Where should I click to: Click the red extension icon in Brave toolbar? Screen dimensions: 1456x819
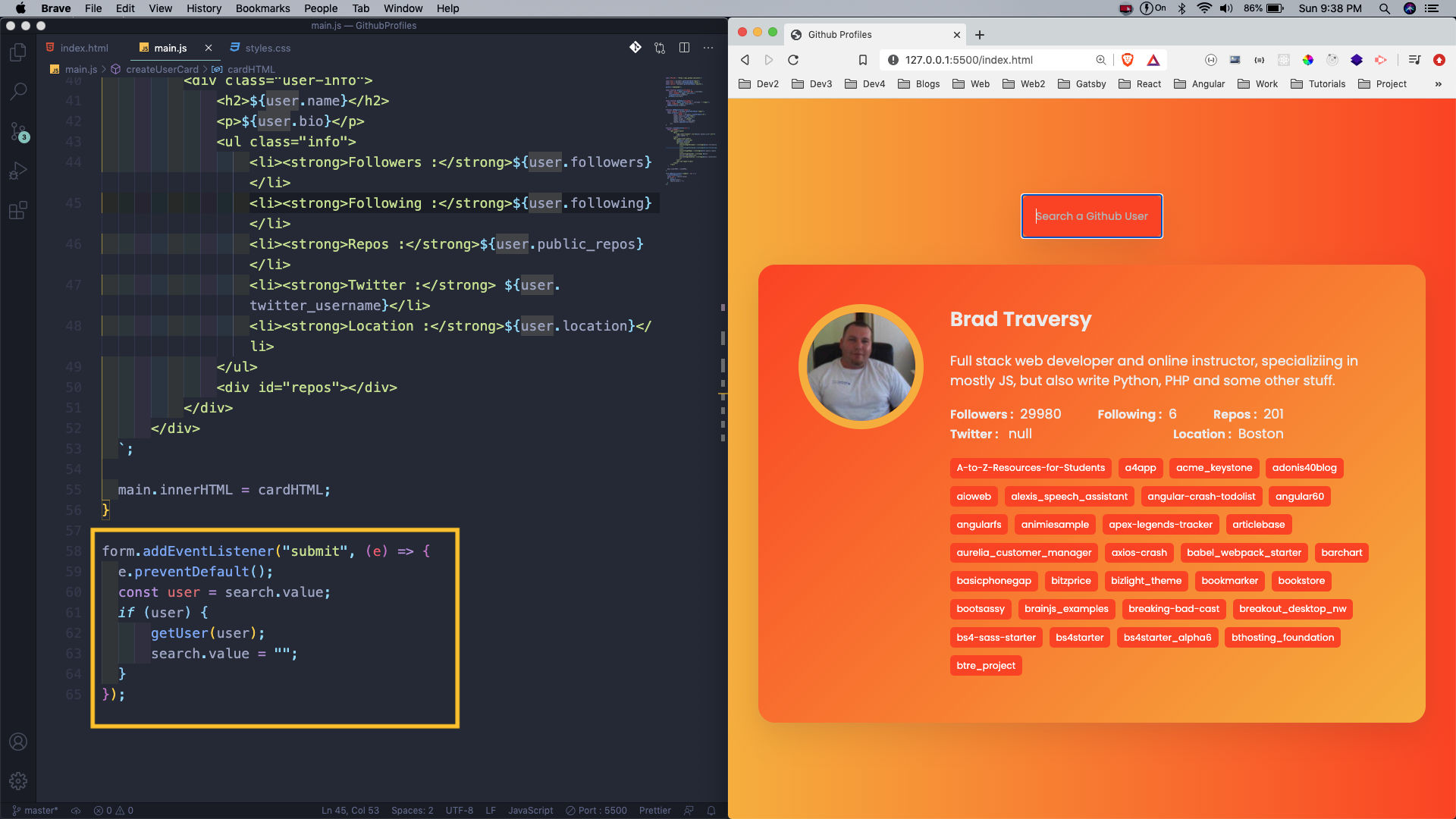pyautogui.click(x=1439, y=60)
